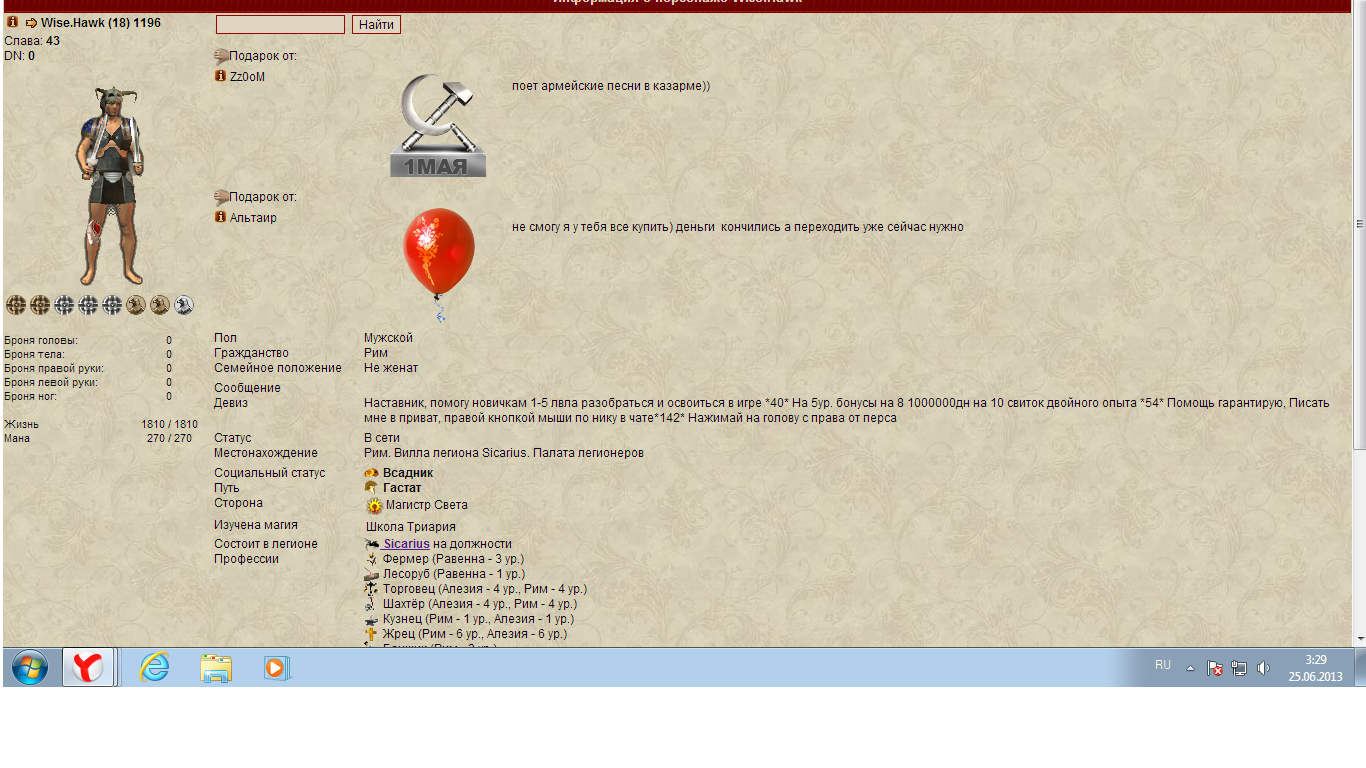This screenshot has width=1366, height=768.
Task: Click the Не женат text
Action: point(391,368)
